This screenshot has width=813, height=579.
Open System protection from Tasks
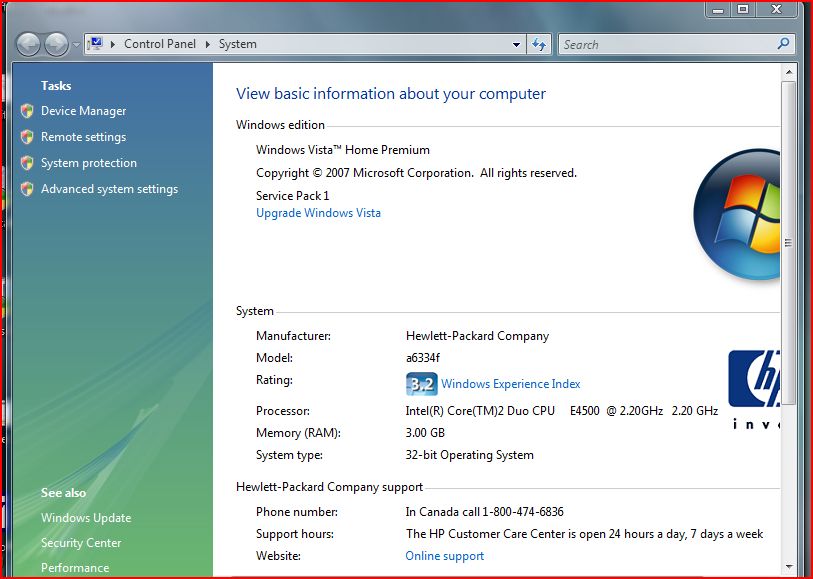[x=89, y=163]
